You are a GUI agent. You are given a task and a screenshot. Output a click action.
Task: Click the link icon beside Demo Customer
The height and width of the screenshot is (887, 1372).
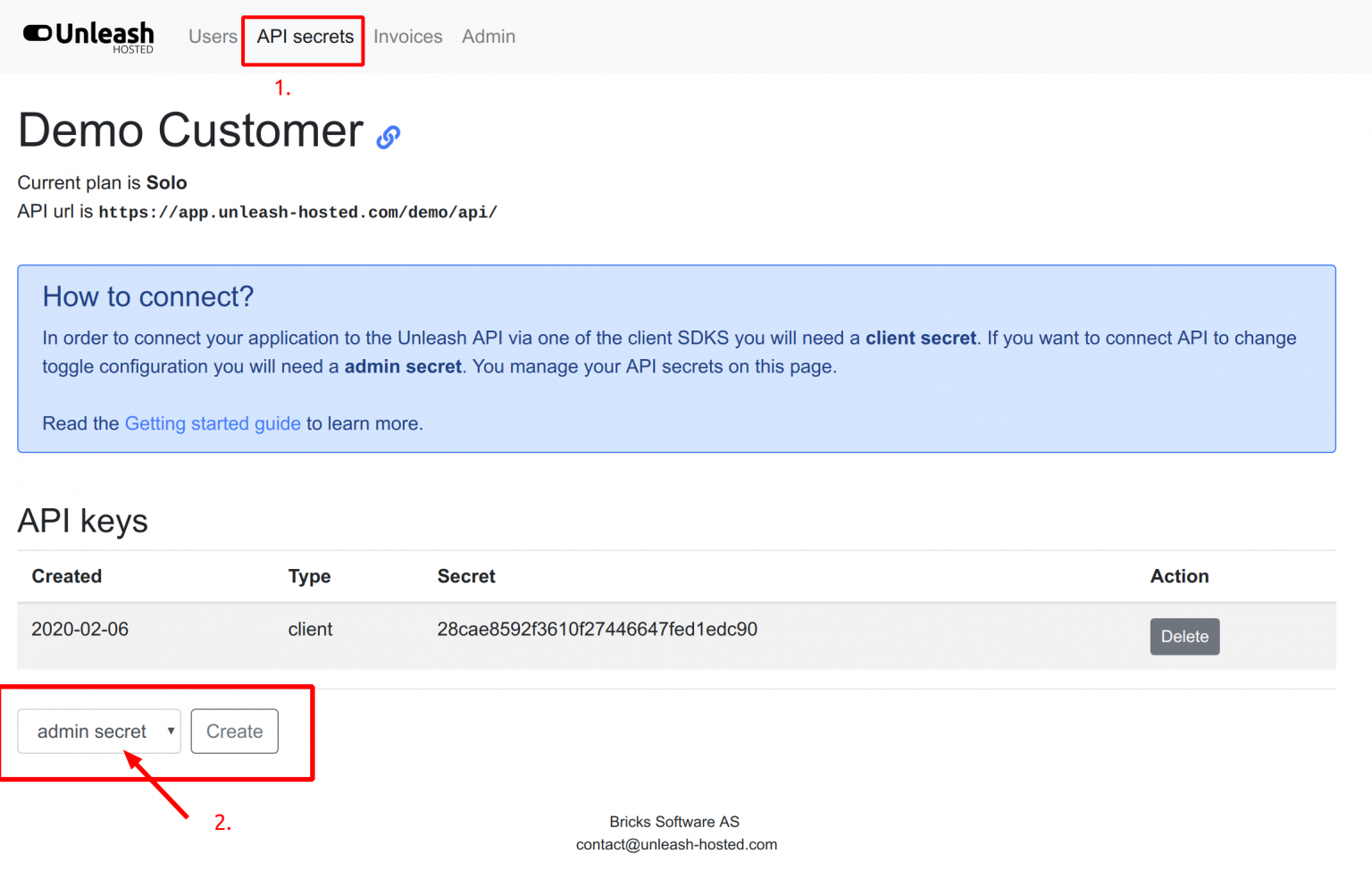click(x=388, y=136)
